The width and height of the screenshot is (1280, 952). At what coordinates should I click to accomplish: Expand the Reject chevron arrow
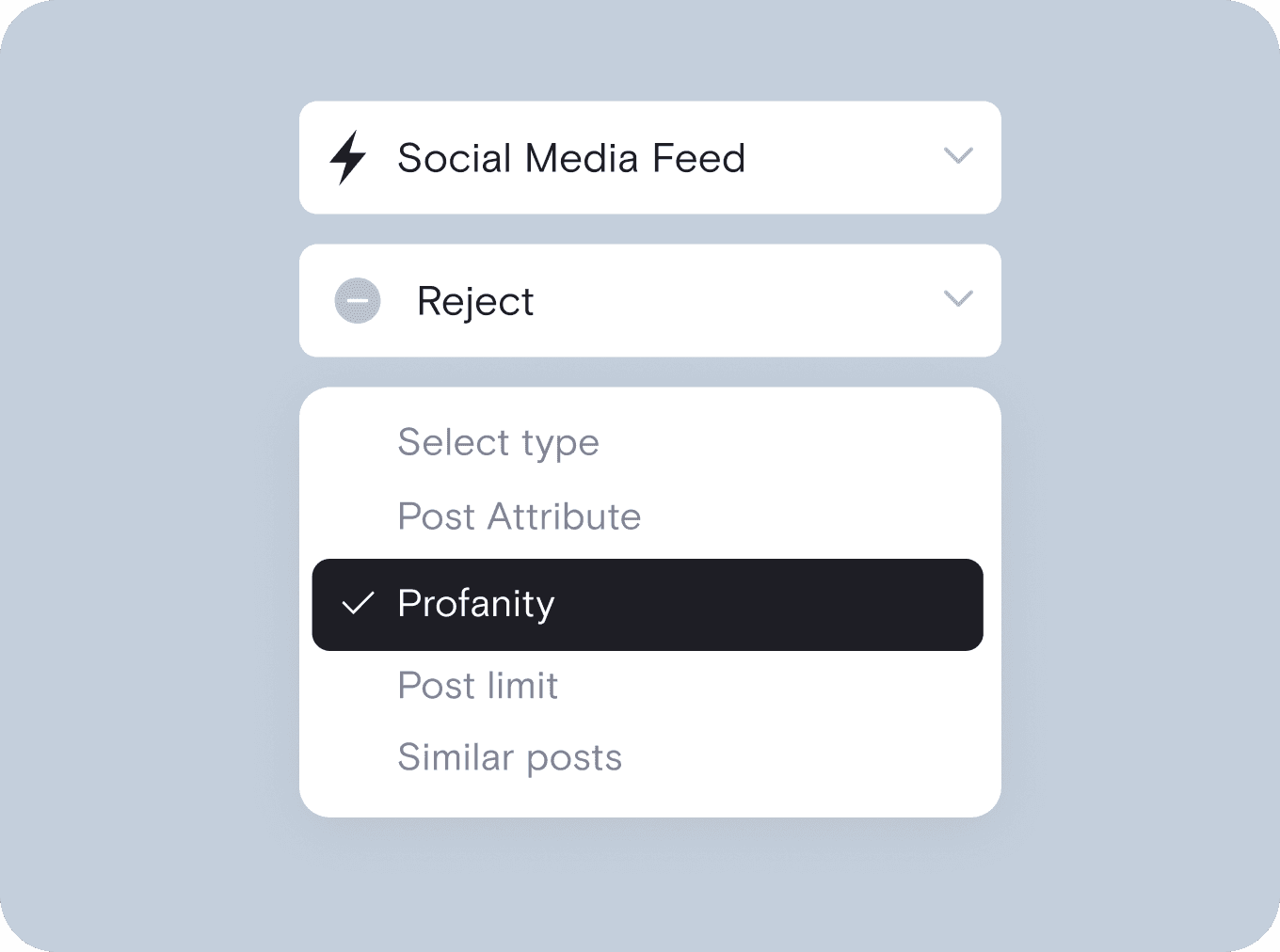[958, 299]
